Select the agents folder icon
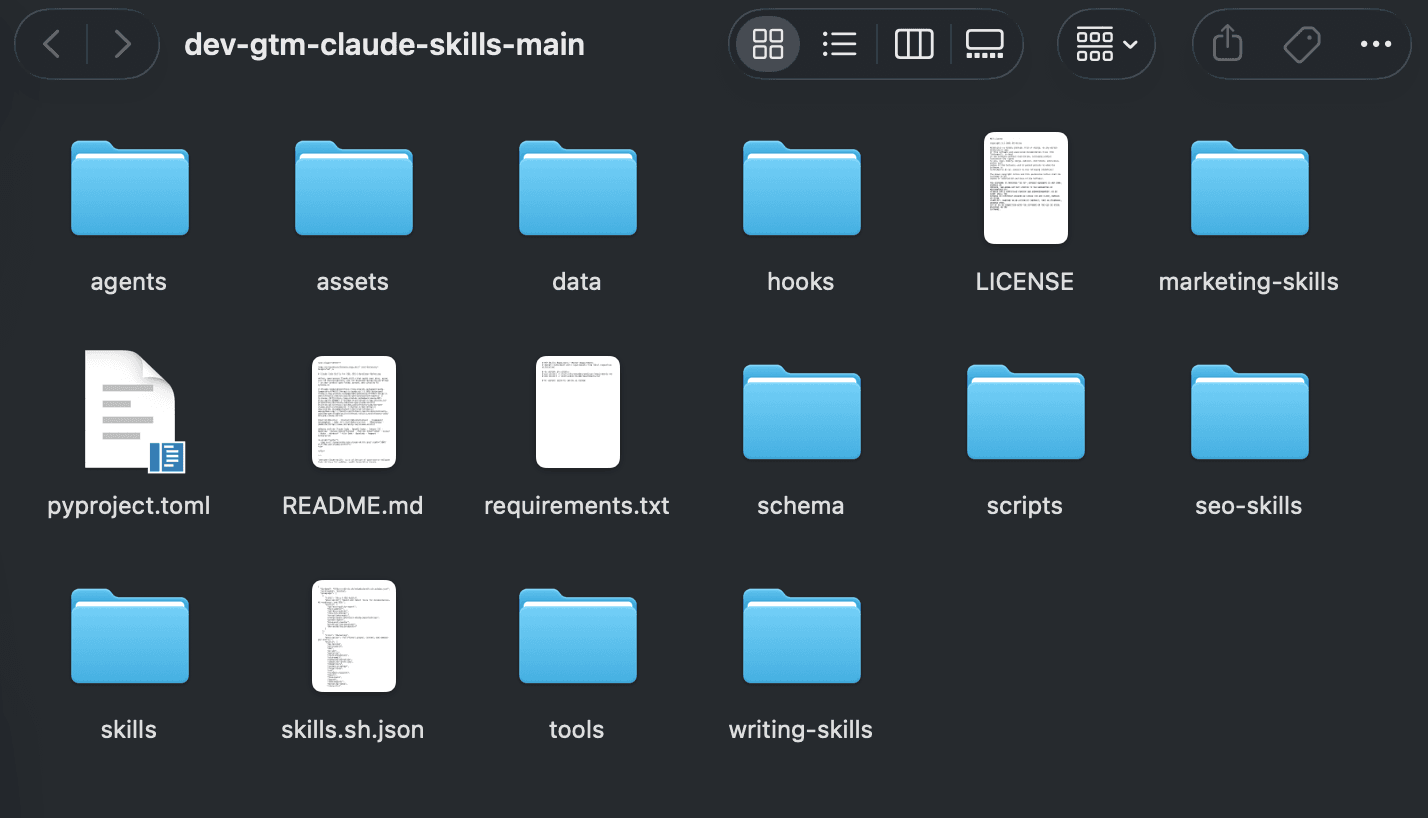This screenshot has height=818, width=1428. [x=130, y=188]
